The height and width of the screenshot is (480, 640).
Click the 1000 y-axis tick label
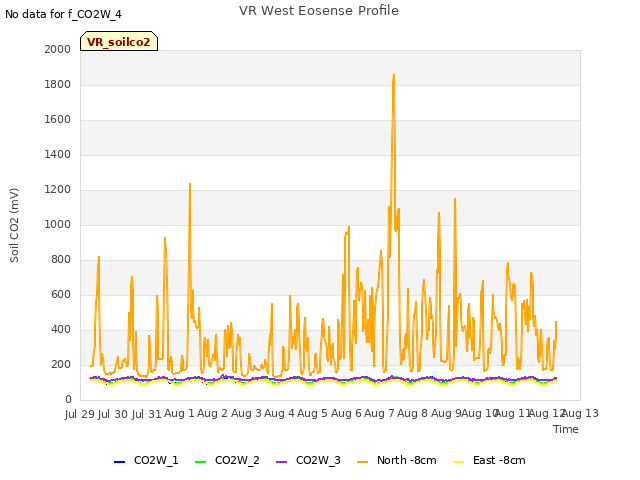coord(58,224)
